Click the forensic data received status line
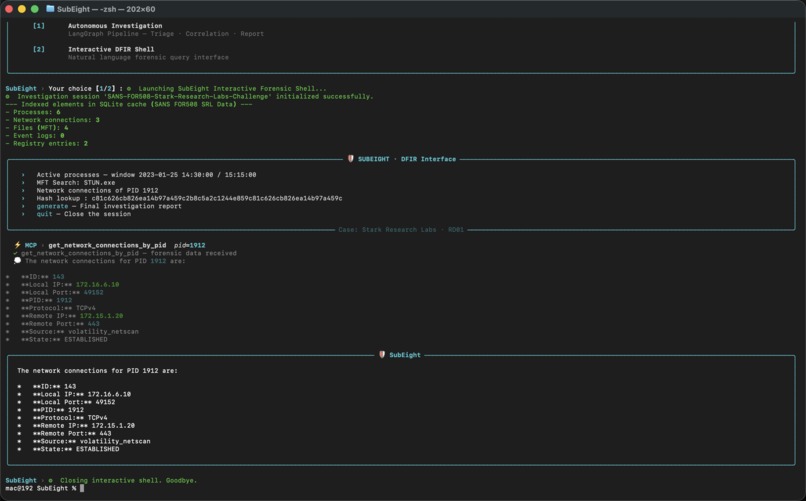The image size is (806, 501). click(129, 253)
